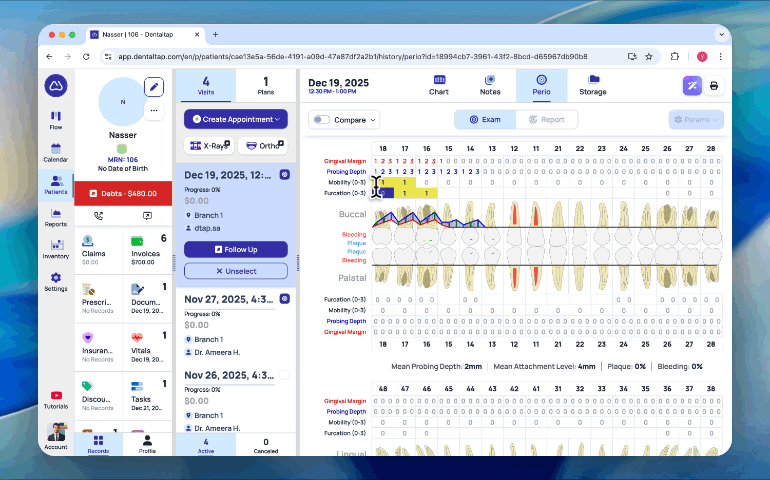
Task: Toggle the Nov 27, 2025 visit checkbox
Action: pos(284,298)
